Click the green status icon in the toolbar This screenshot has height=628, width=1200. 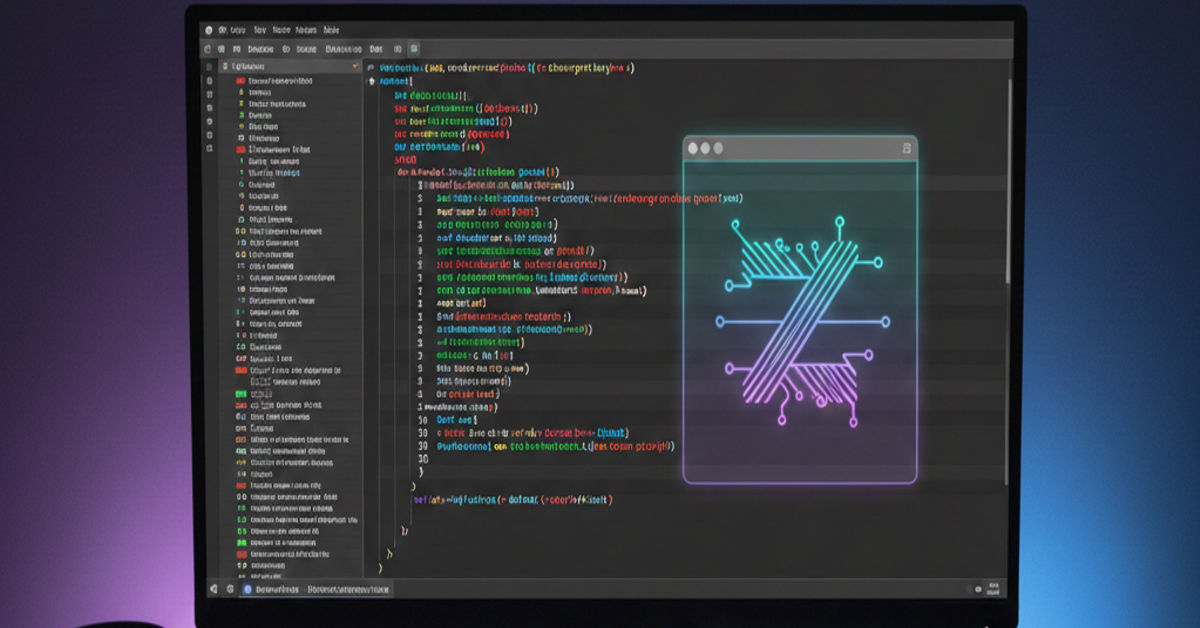[x=414, y=48]
